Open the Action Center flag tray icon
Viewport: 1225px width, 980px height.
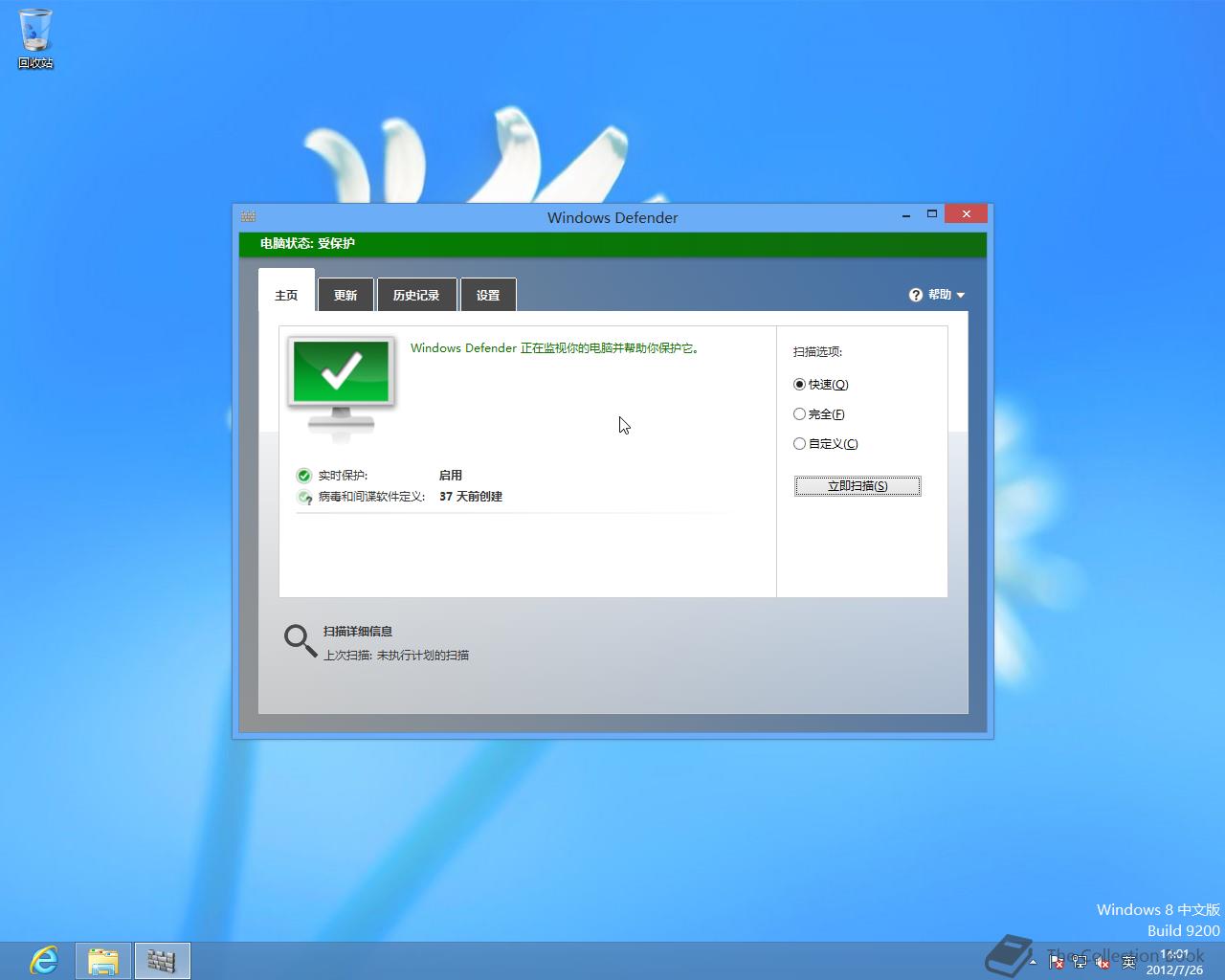(x=1056, y=960)
